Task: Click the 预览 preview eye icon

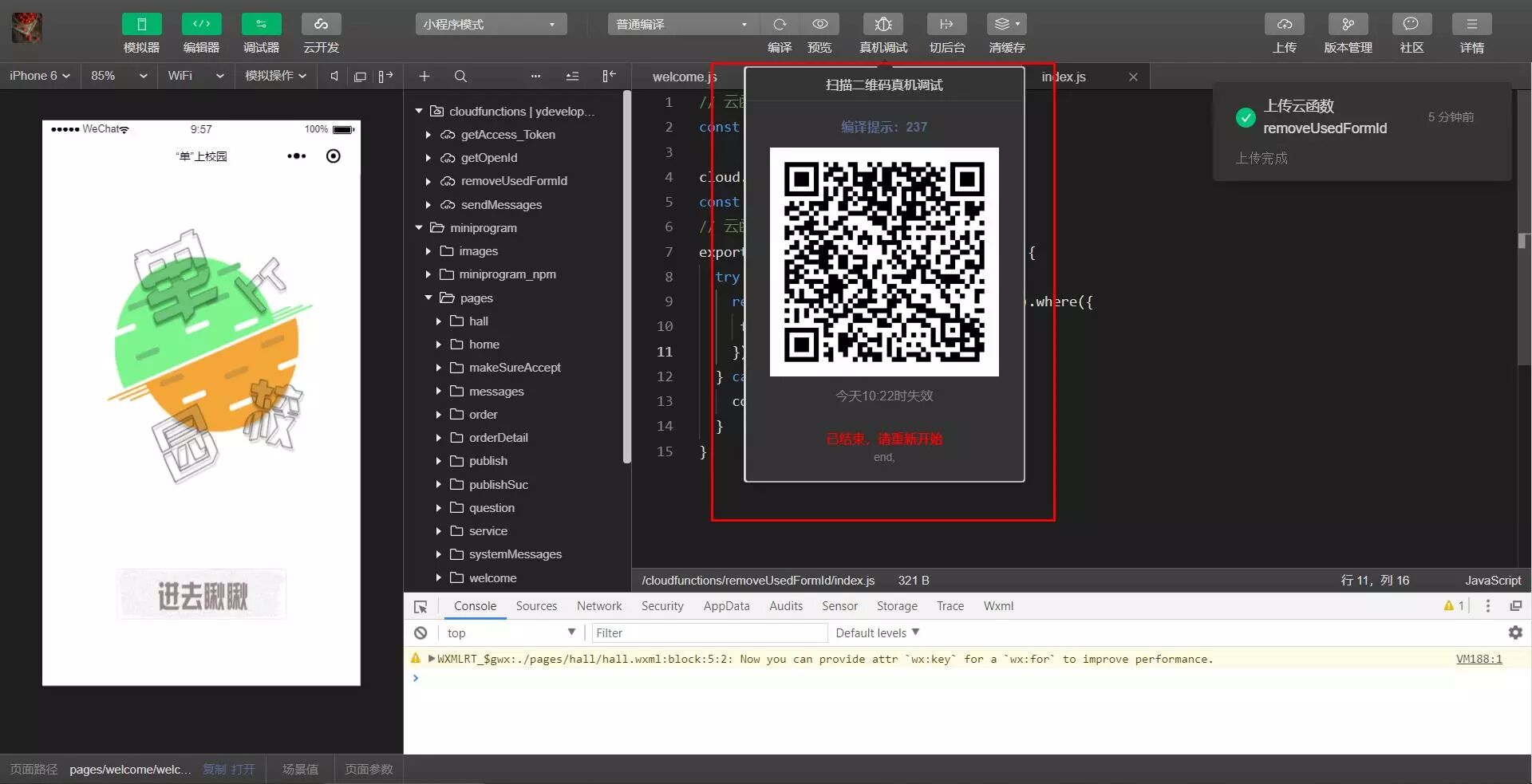Action: (819, 24)
